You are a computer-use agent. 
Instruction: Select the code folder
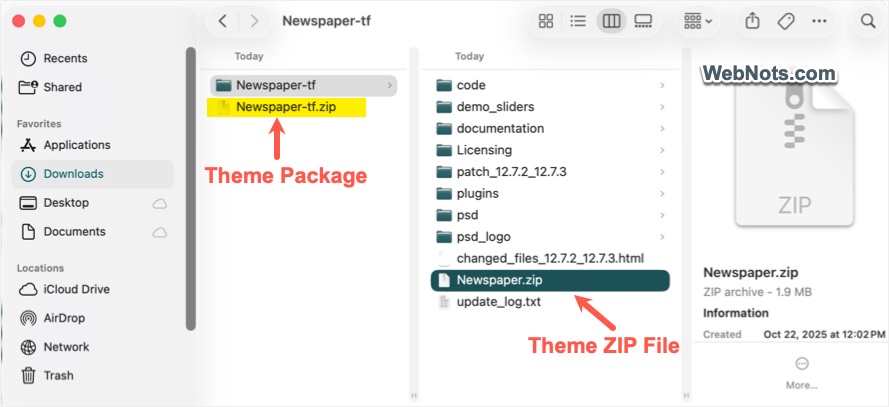551,86
